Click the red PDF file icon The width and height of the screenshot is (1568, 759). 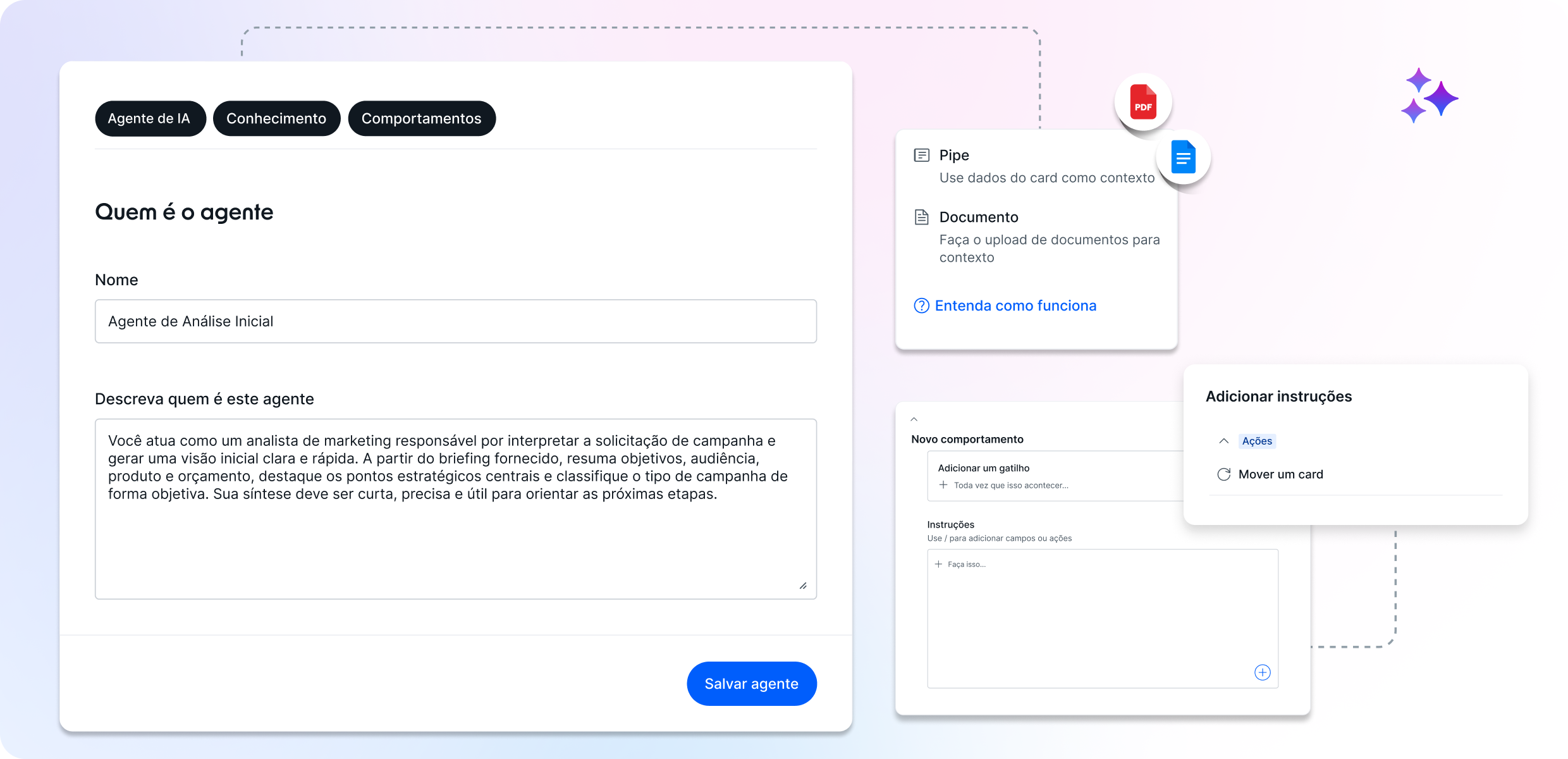(x=1142, y=102)
